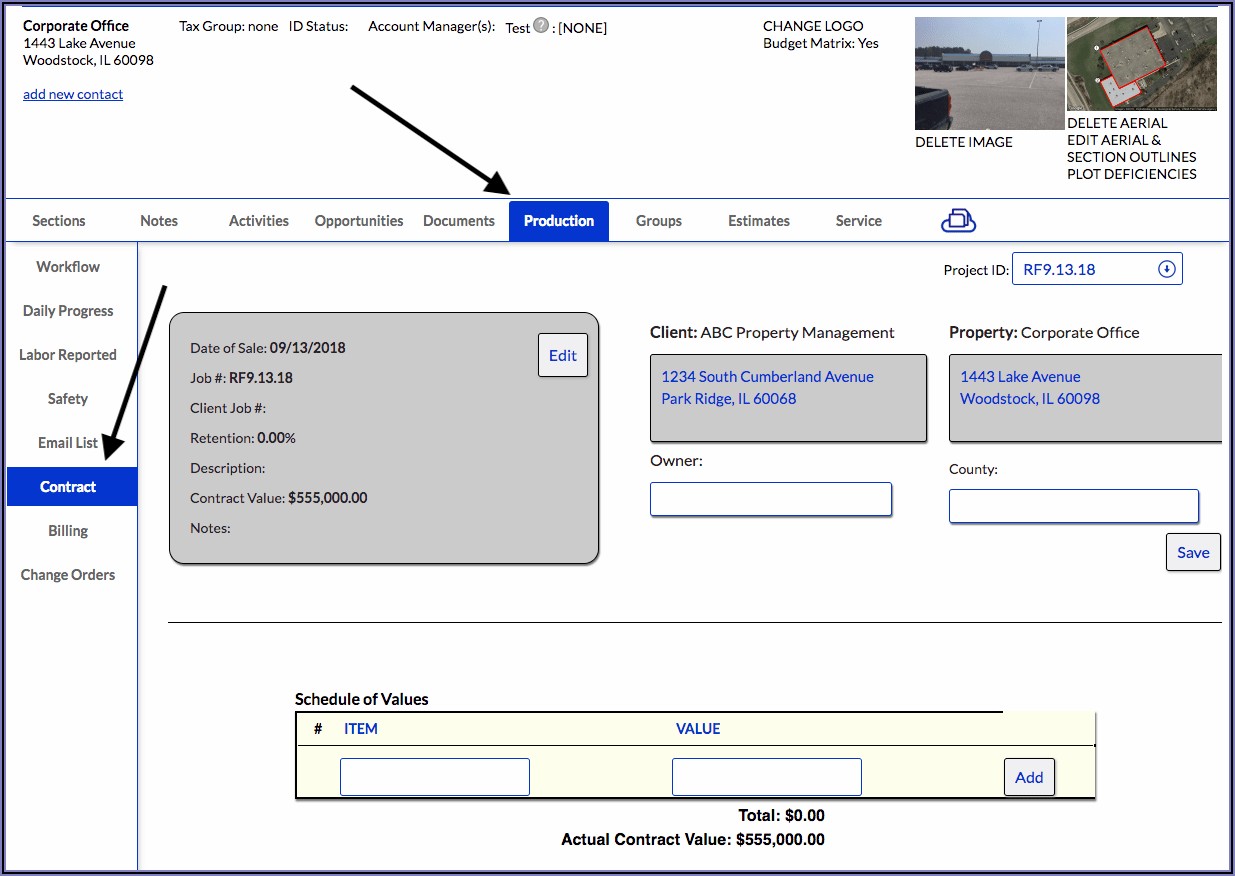Select Contract in the sidebar
Screen dimensions: 1235x876
(69, 487)
